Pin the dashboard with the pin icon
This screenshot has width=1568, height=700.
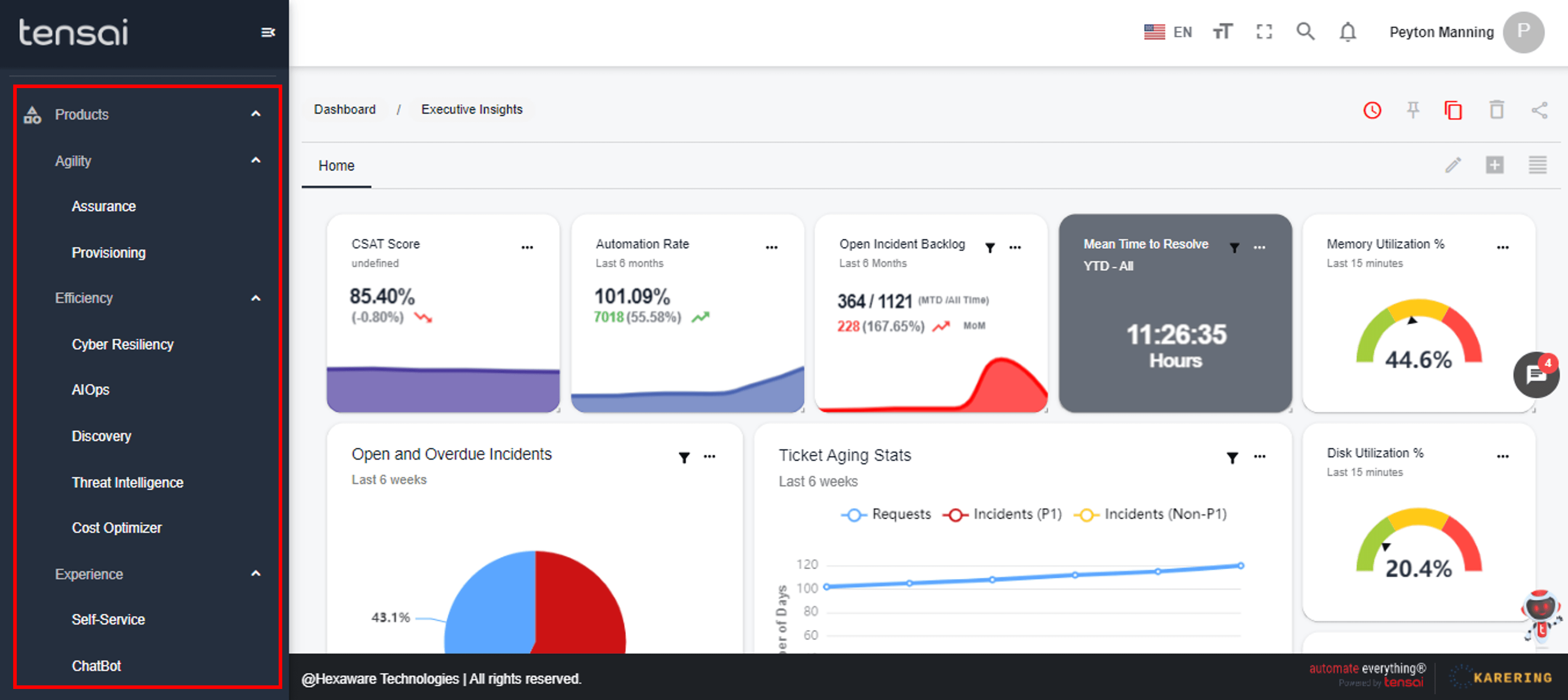click(x=1413, y=110)
